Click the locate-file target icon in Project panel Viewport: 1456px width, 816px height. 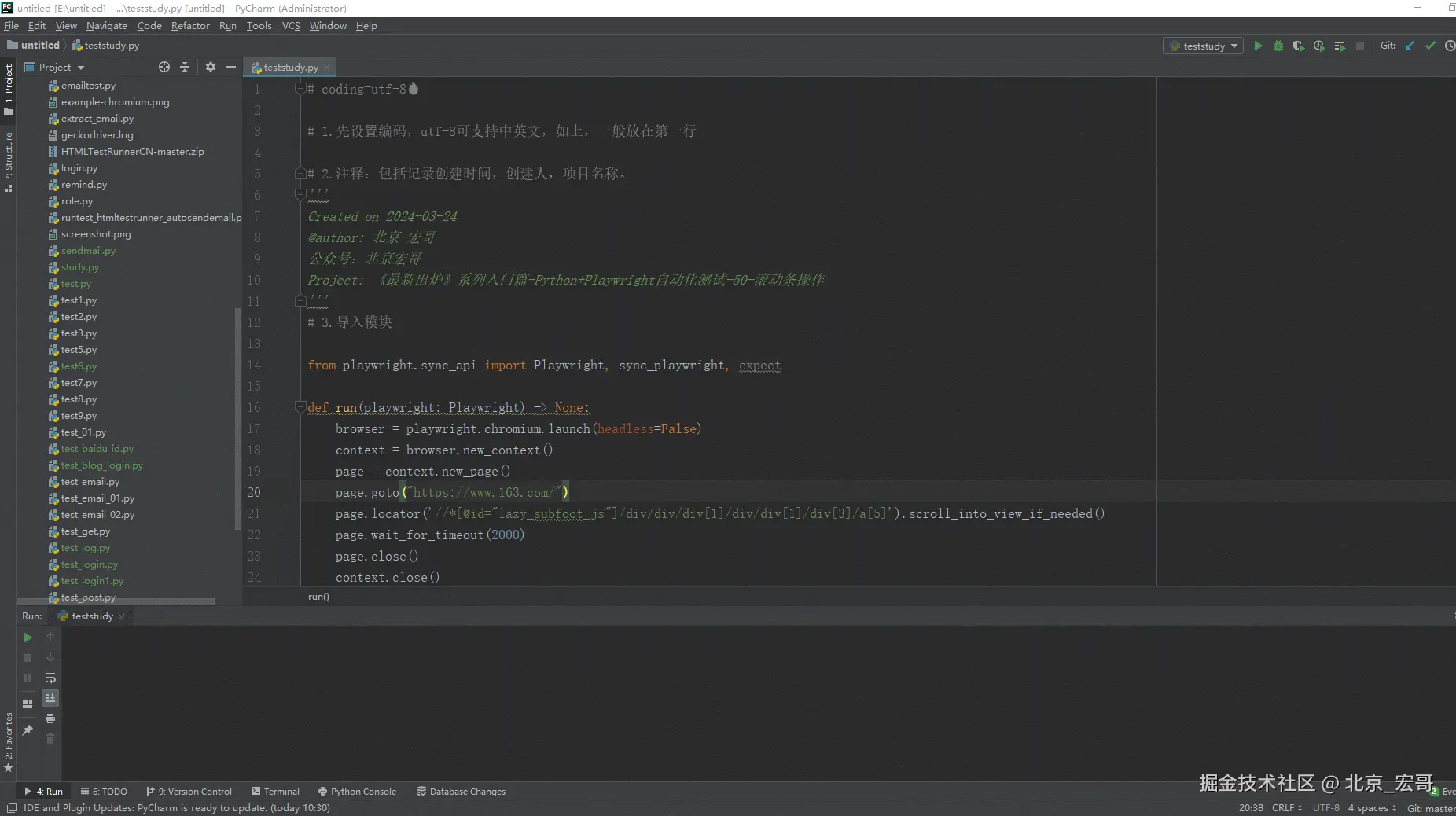pos(164,67)
